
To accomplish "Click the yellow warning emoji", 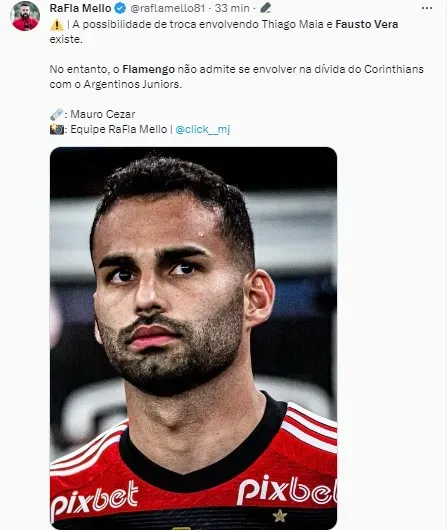I will click(57, 25).
